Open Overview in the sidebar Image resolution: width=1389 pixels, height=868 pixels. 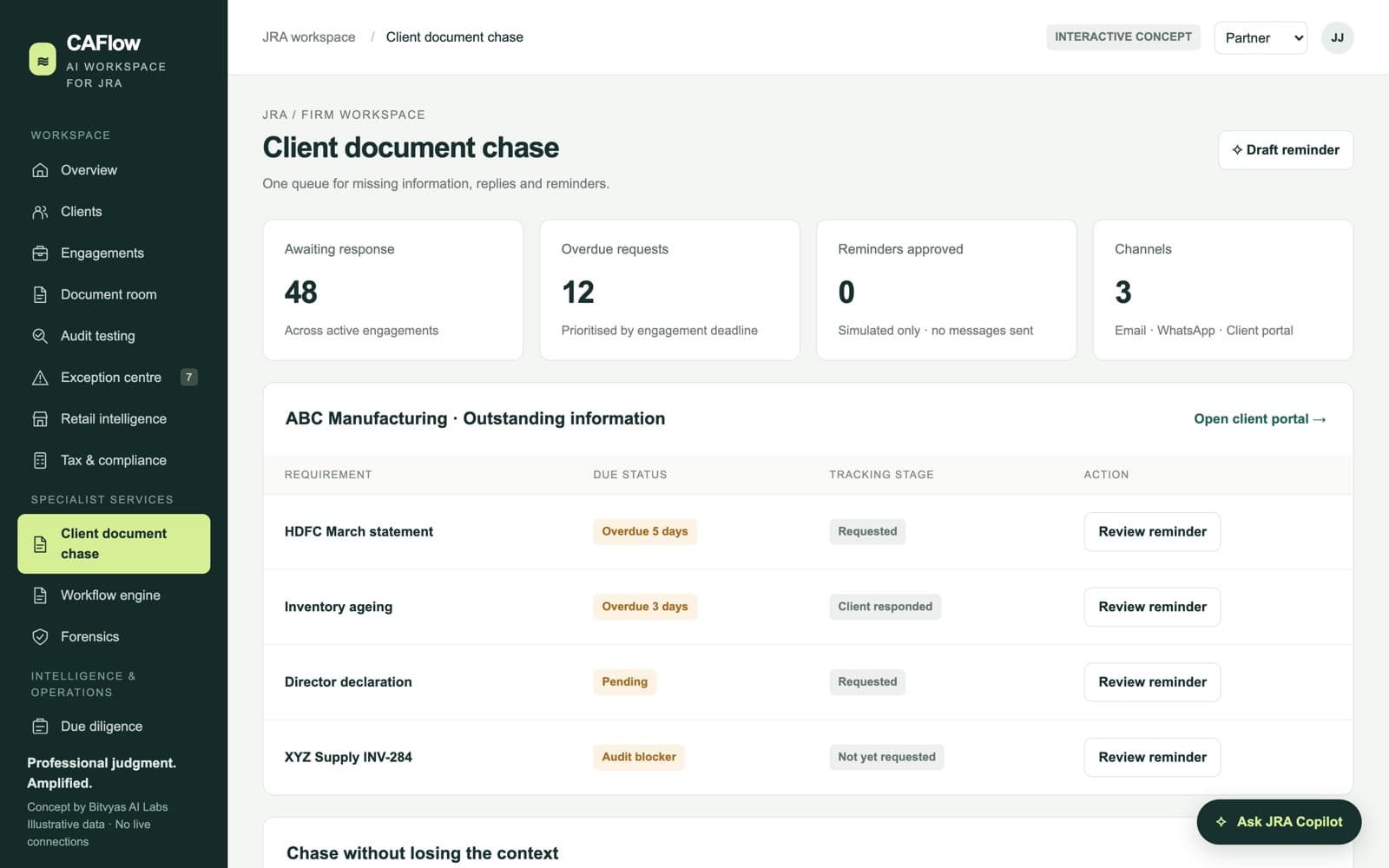pos(114,170)
